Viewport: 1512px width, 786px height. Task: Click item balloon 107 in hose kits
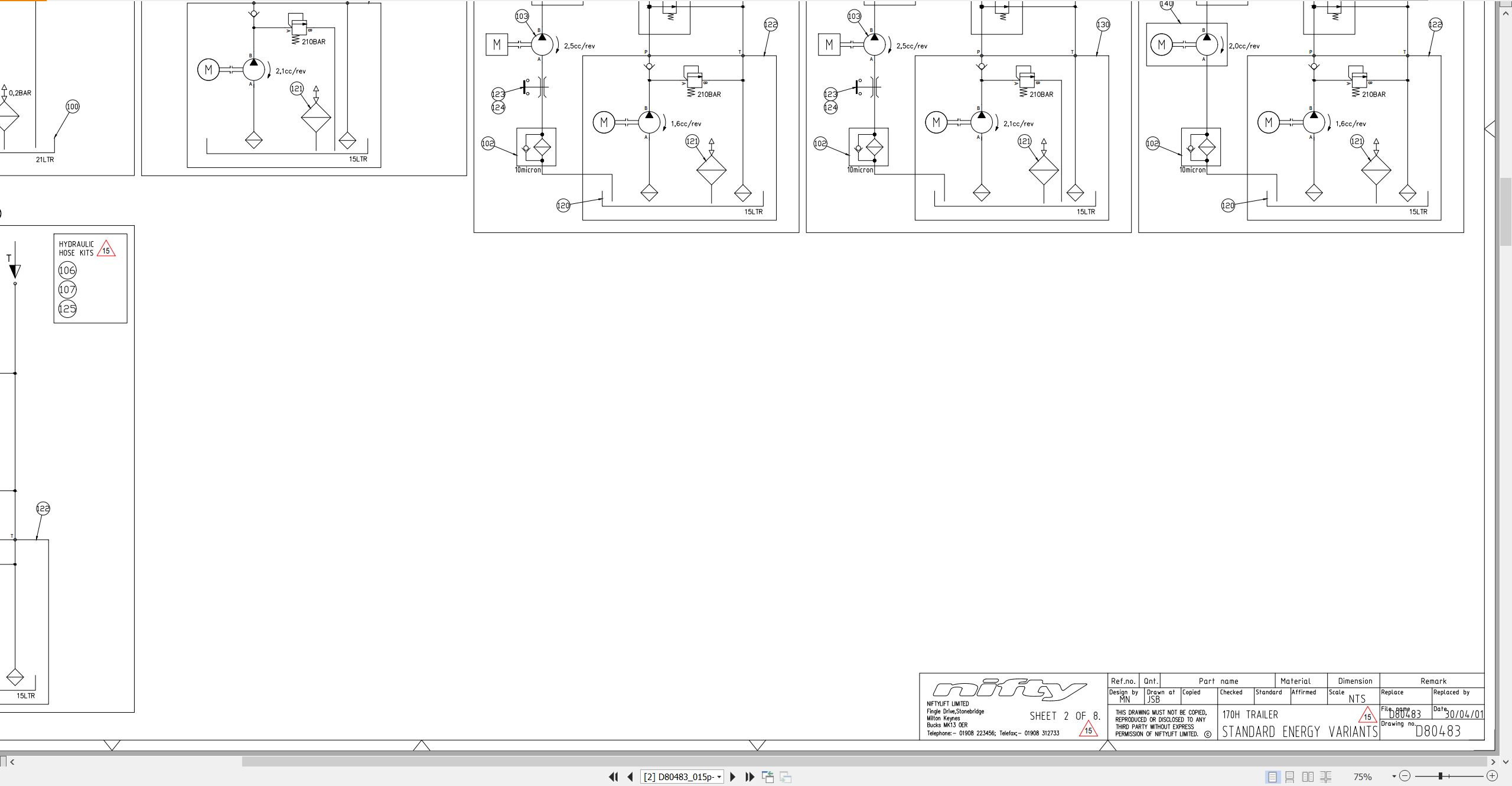point(67,290)
